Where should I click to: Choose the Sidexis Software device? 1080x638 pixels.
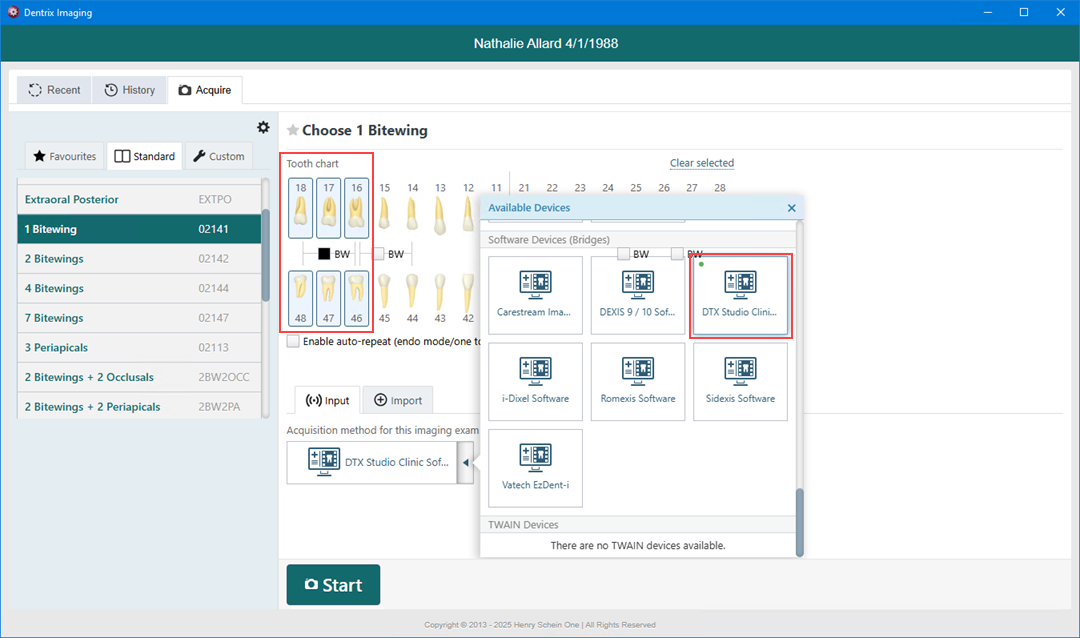pos(740,382)
